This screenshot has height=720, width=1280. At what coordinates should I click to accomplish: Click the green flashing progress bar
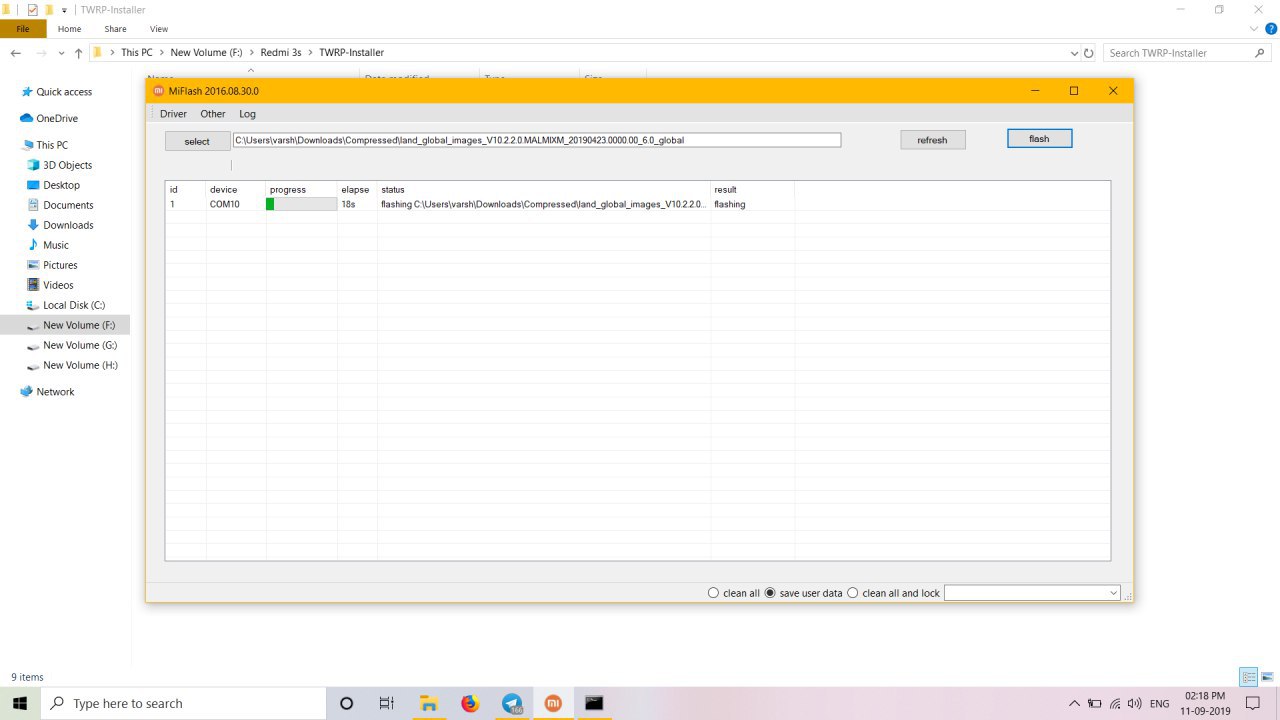pyautogui.click(x=301, y=204)
